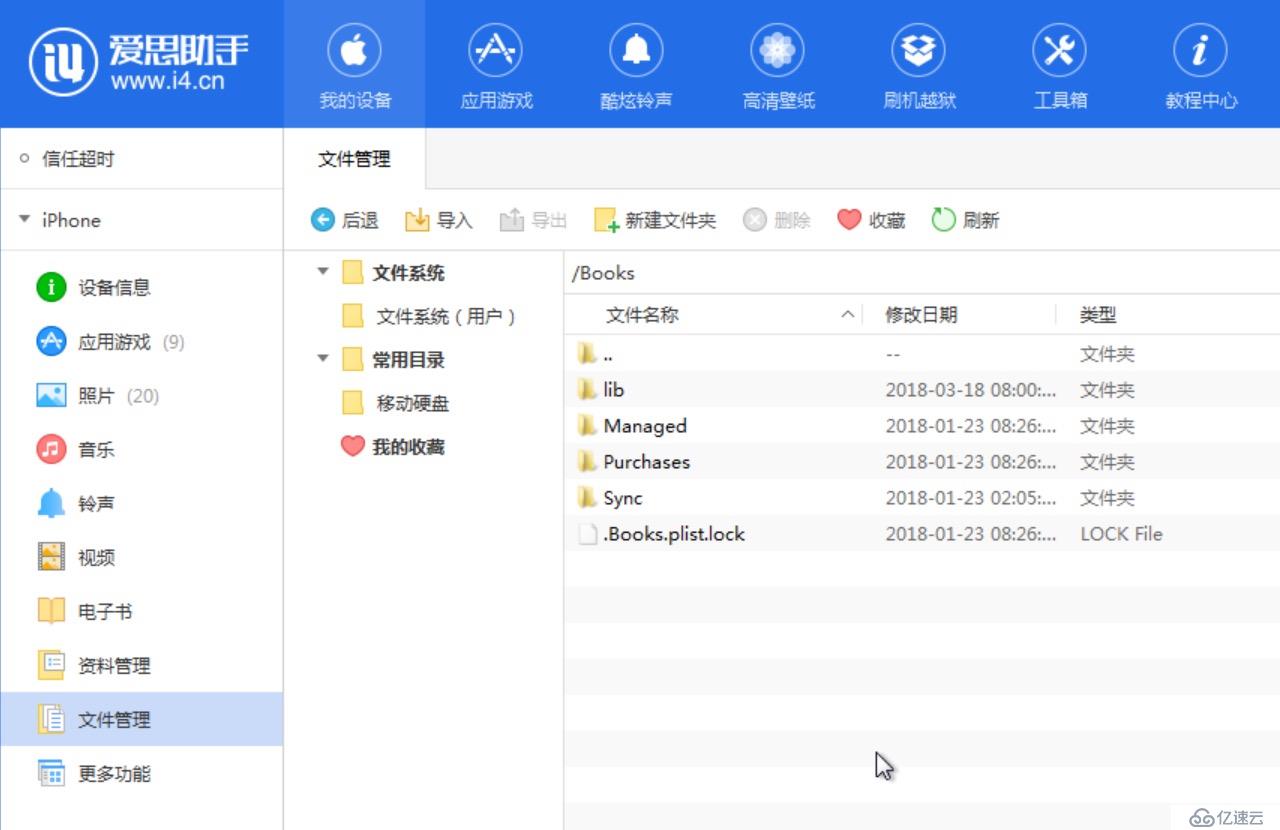Open the 高清壁纸 wallpaper tab
1280x830 pixels.
click(x=778, y=66)
